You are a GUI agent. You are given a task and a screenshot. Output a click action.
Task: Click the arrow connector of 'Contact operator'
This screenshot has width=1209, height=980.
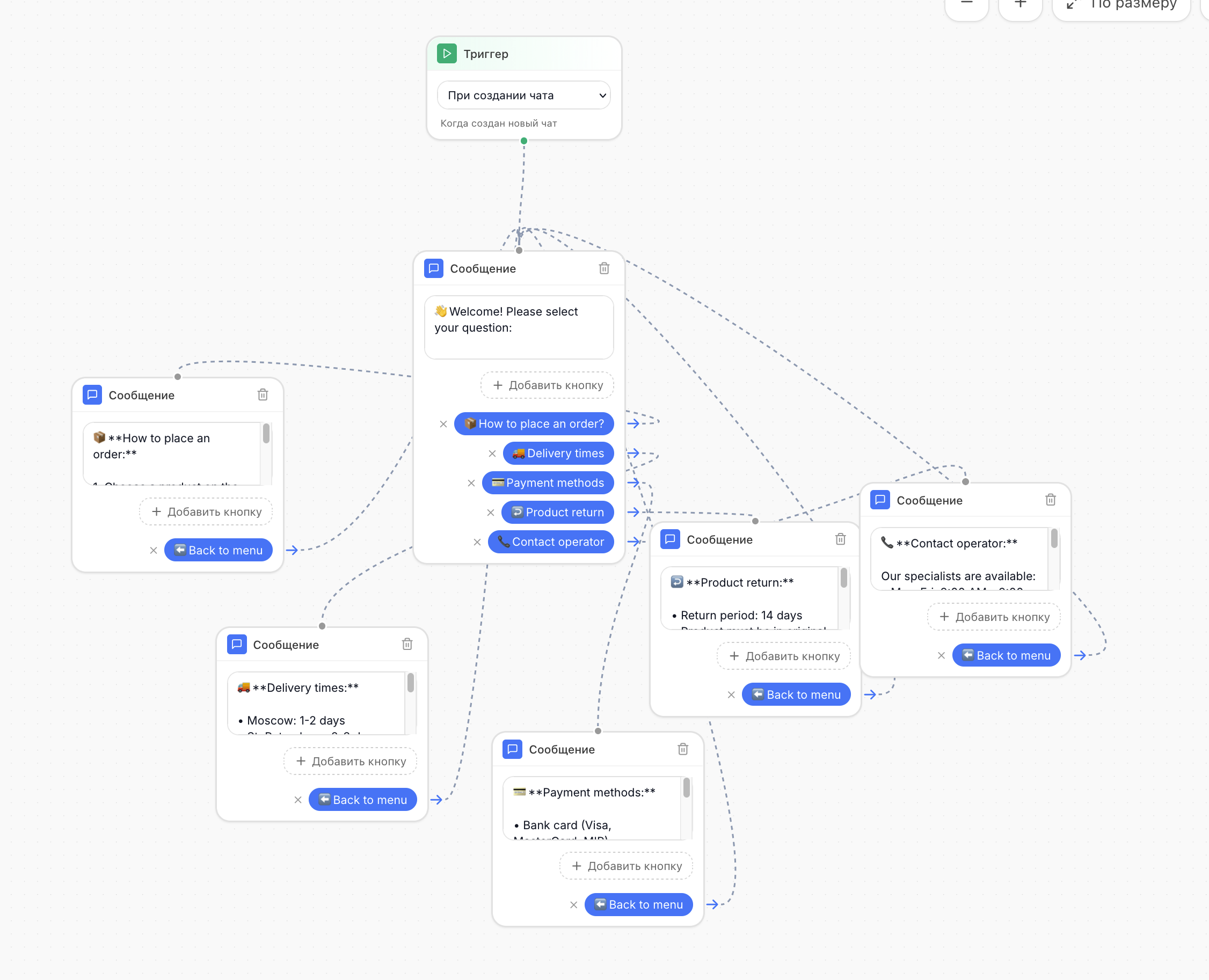pyautogui.click(x=633, y=542)
